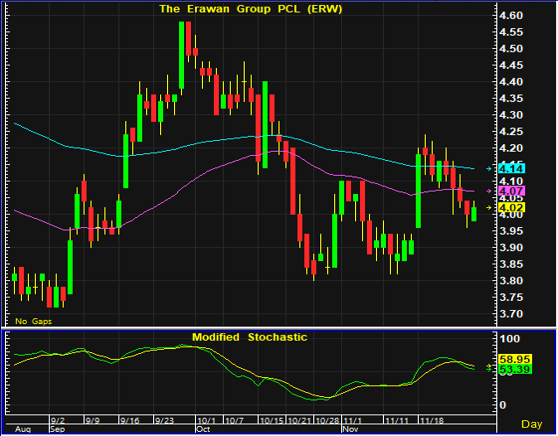Click the 3.70 price axis label
The image size is (558, 436).
coord(511,314)
